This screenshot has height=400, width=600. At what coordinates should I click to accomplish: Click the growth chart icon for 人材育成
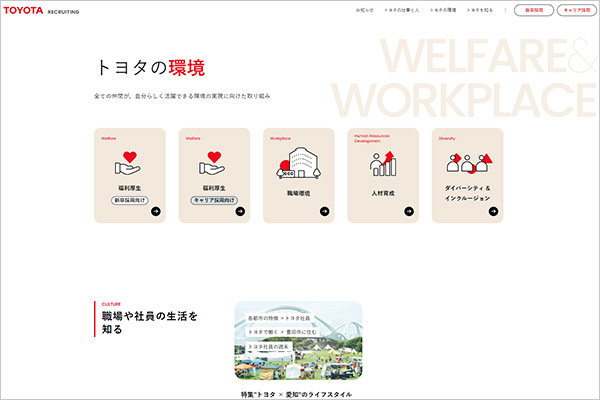click(383, 163)
